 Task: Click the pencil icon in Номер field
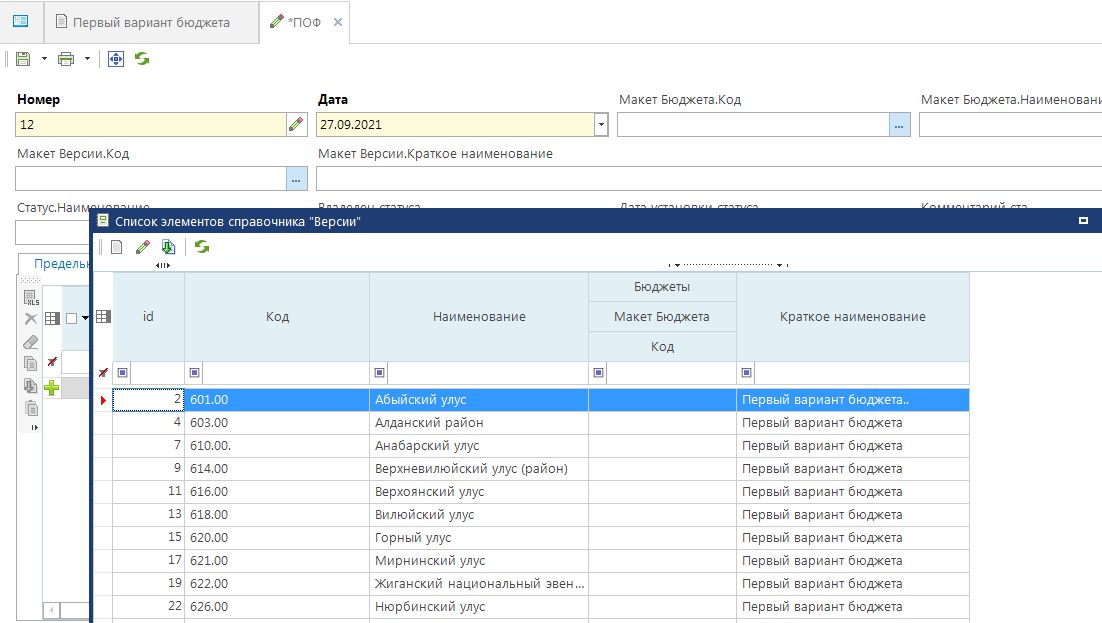(296, 125)
